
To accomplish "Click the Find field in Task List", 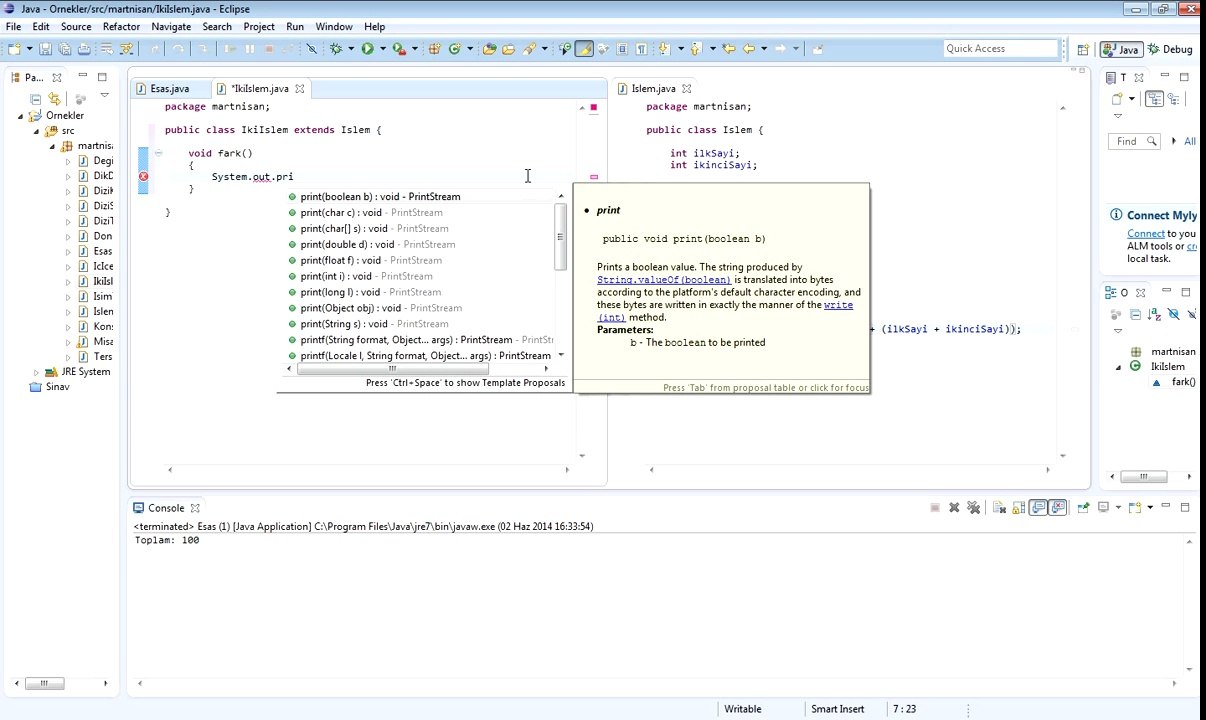I will tap(1133, 142).
